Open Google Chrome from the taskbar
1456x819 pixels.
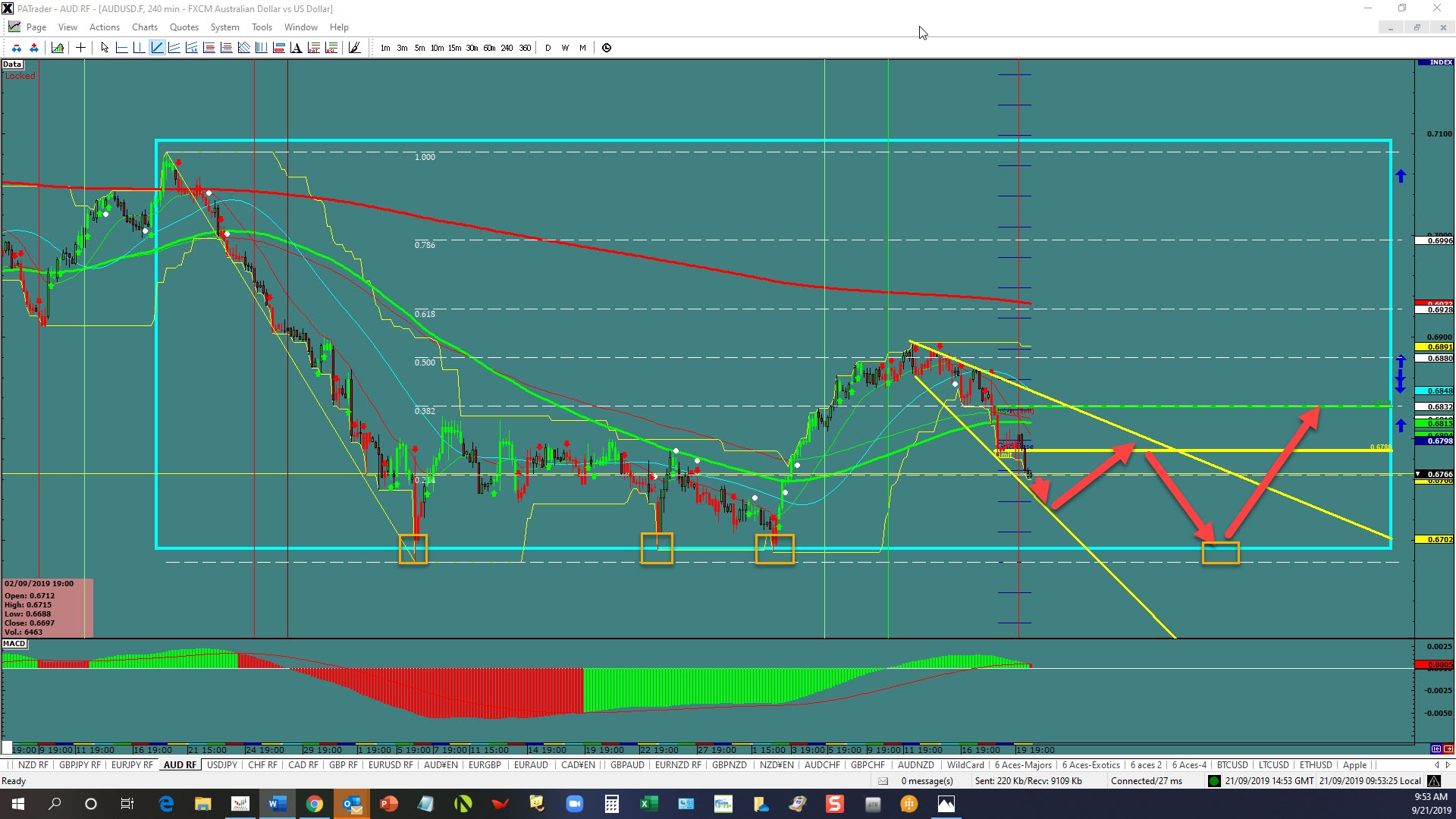tap(314, 804)
